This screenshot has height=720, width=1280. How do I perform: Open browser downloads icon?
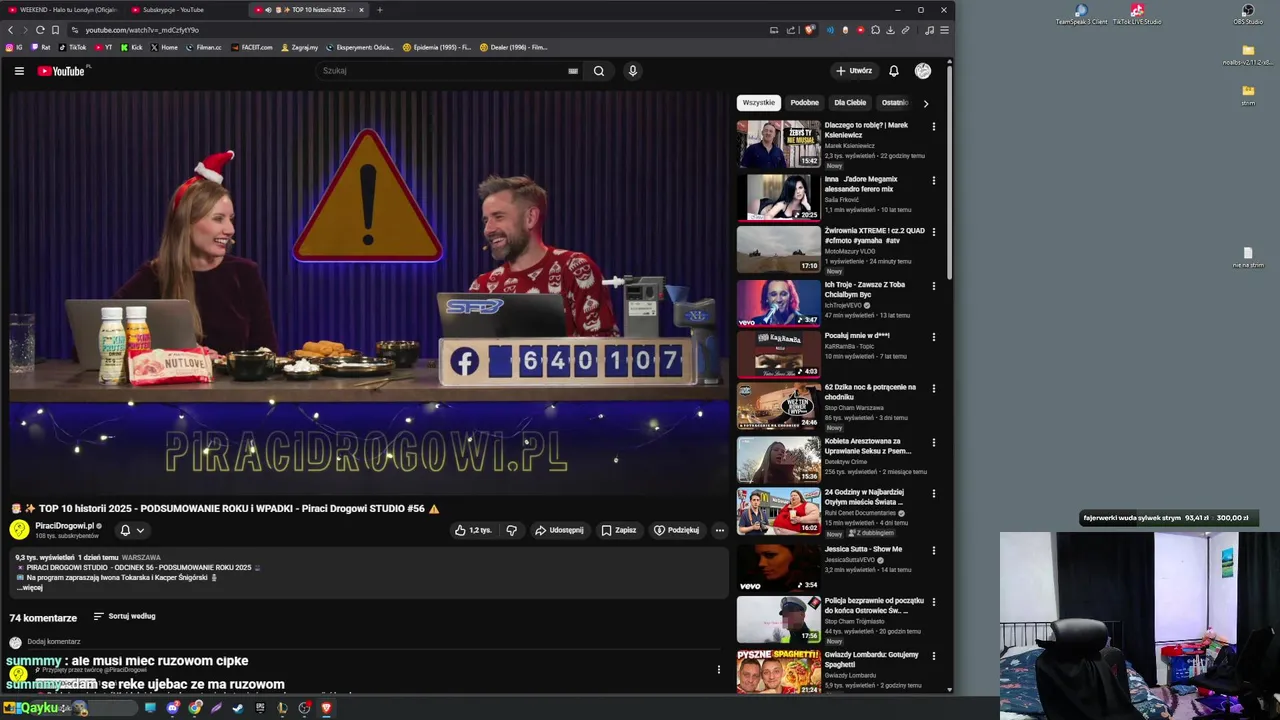click(890, 30)
